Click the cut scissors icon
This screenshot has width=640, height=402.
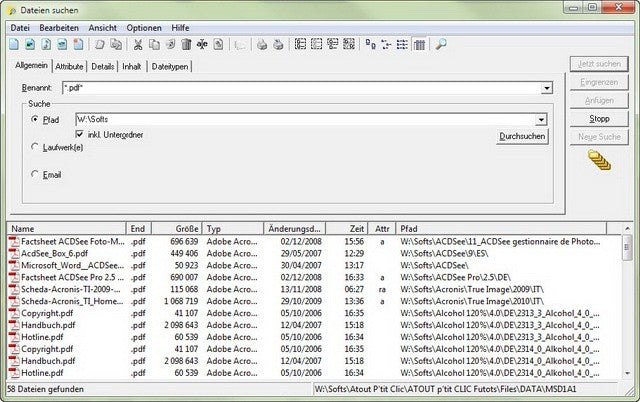(138, 44)
